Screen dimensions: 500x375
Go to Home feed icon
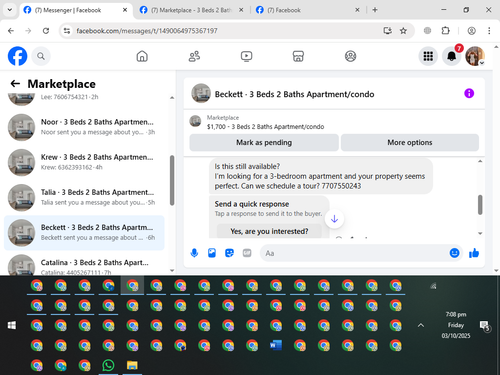pos(142,56)
